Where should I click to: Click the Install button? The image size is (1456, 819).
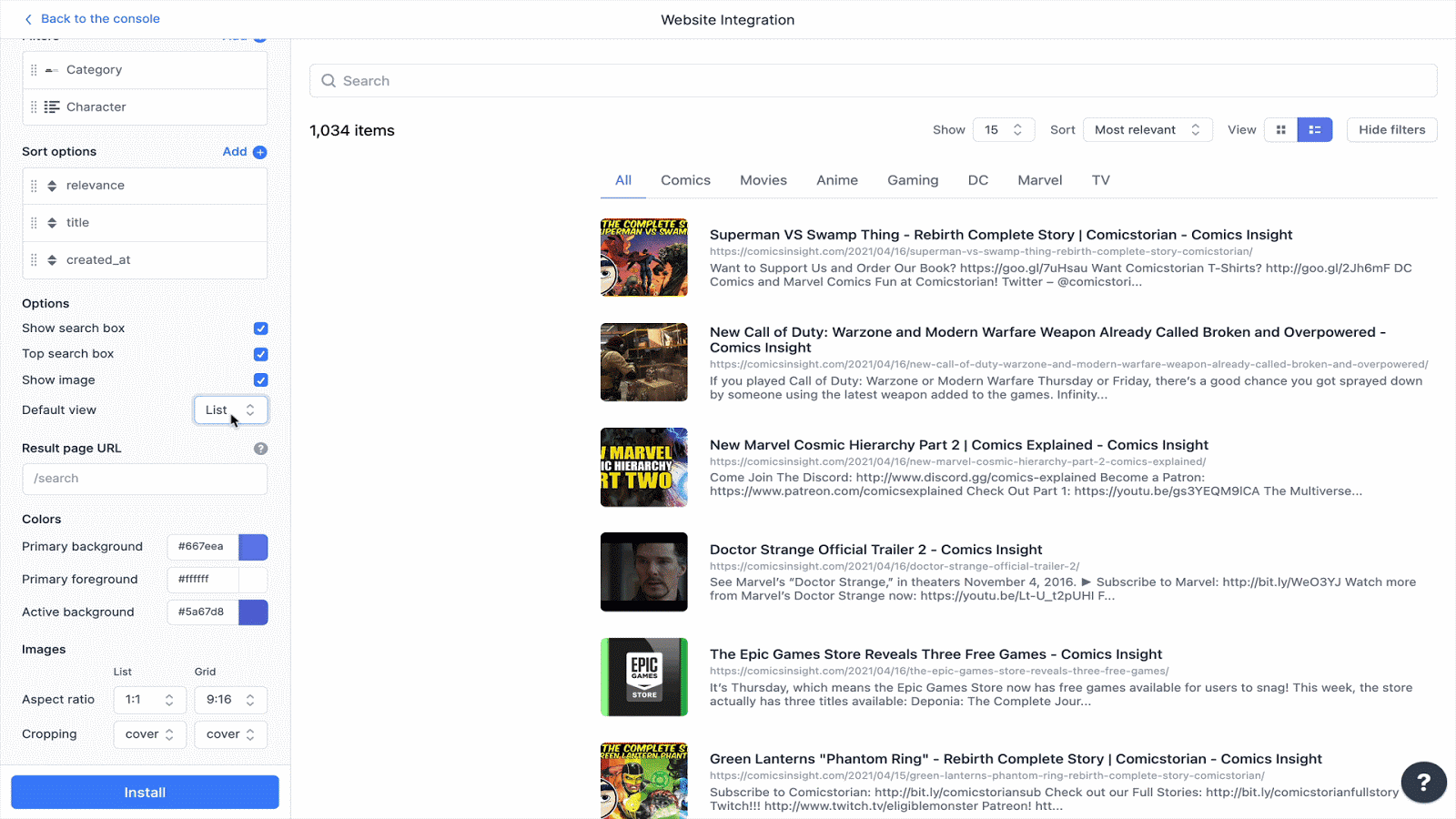point(145,793)
